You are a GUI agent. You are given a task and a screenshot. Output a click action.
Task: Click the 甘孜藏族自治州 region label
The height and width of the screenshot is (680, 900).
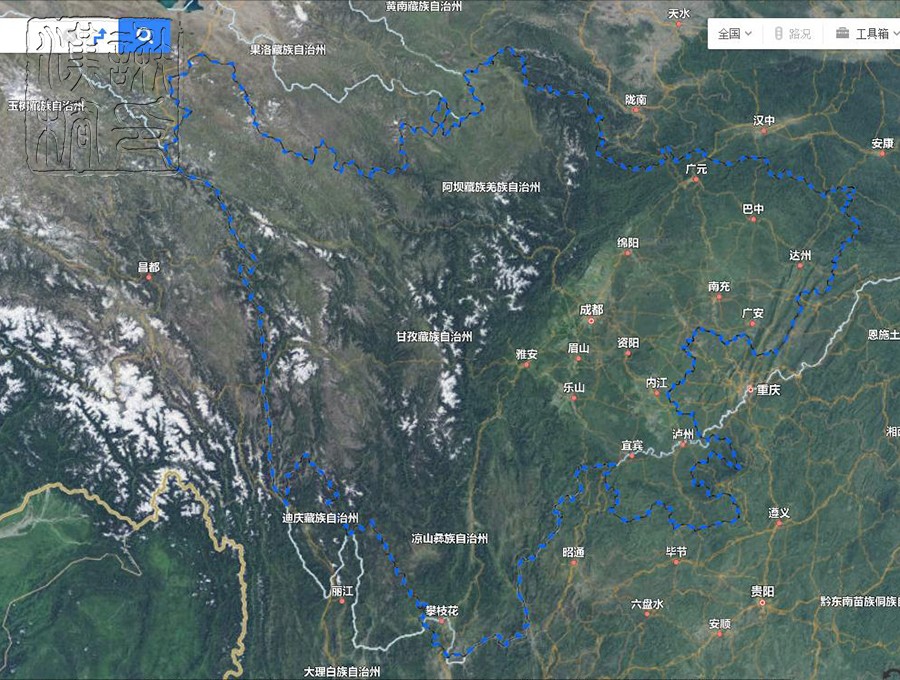(x=435, y=337)
